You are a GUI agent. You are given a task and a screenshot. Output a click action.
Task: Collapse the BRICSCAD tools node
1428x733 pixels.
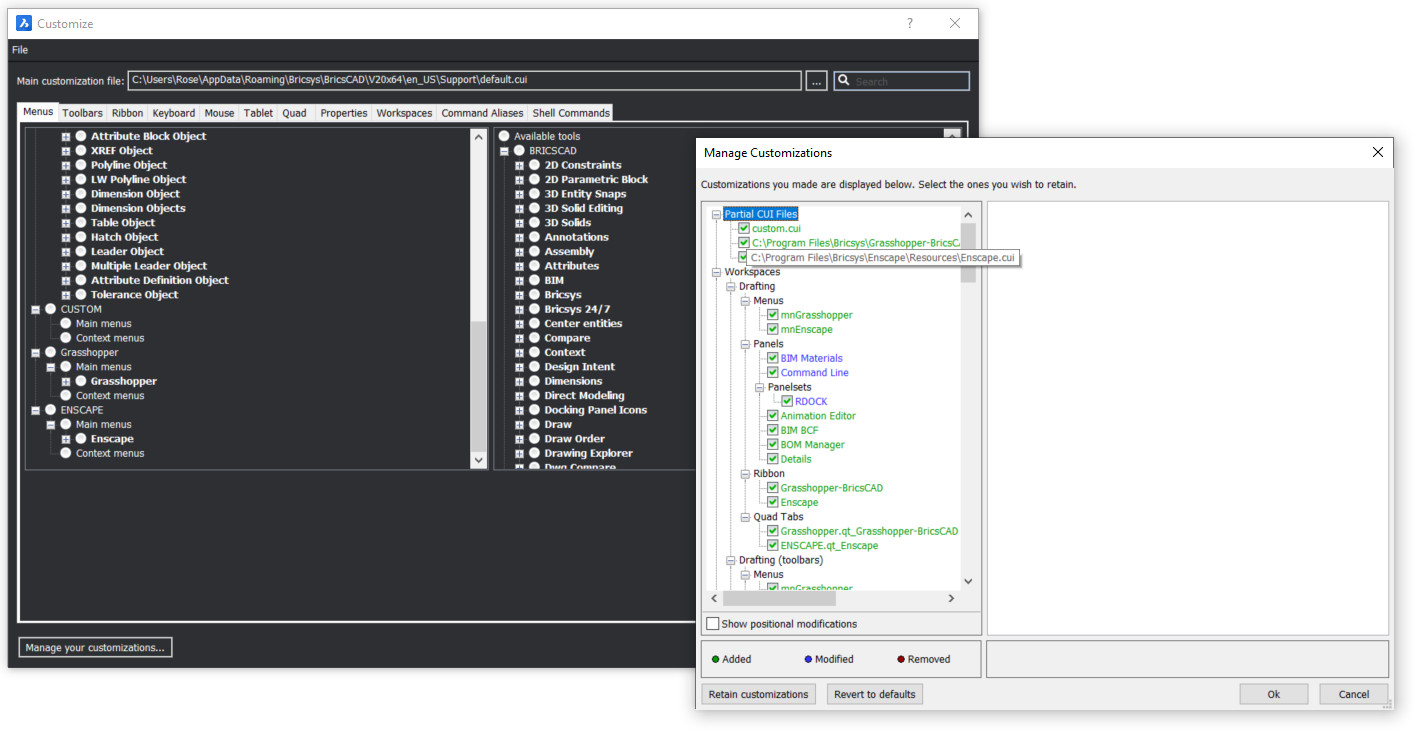click(x=504, y=151)
